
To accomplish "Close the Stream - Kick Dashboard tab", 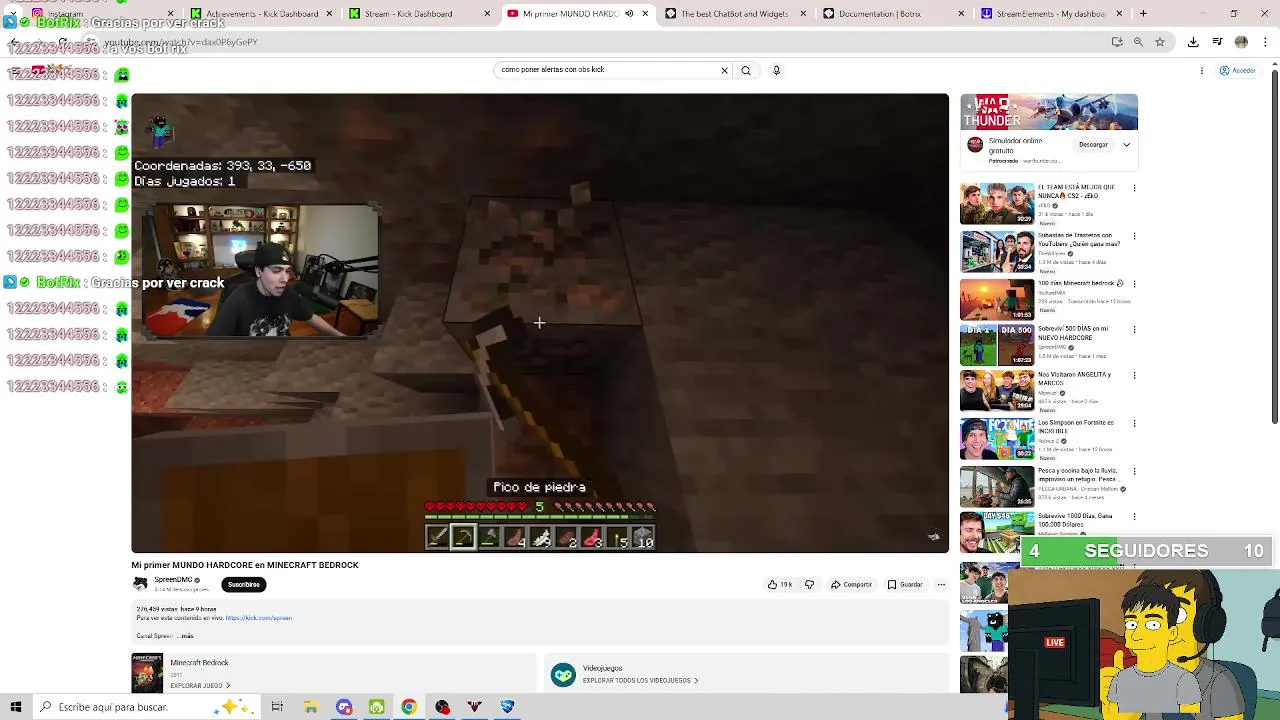I will click(487, 14).
